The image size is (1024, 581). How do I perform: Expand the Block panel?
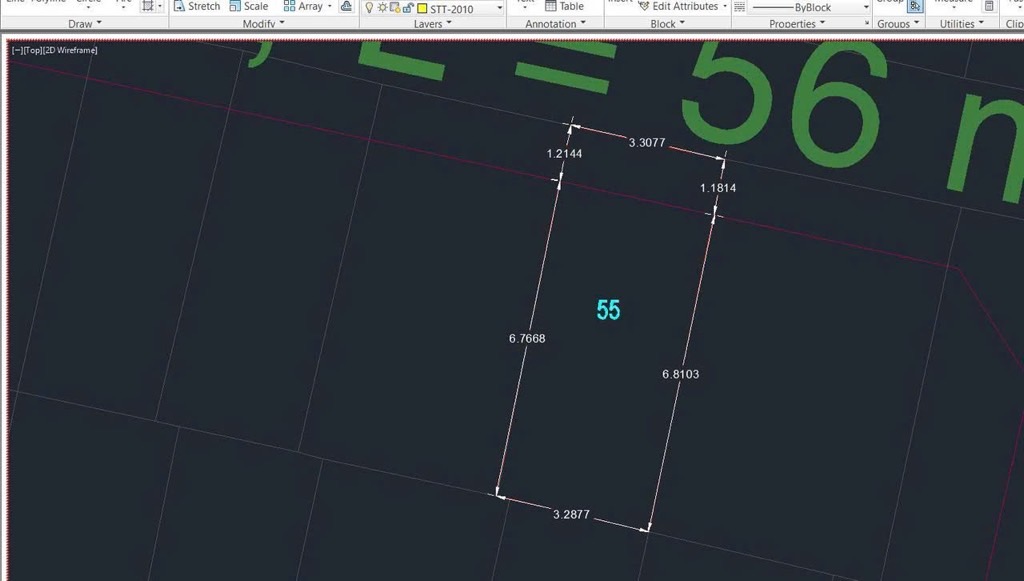[x=667, y=24]
